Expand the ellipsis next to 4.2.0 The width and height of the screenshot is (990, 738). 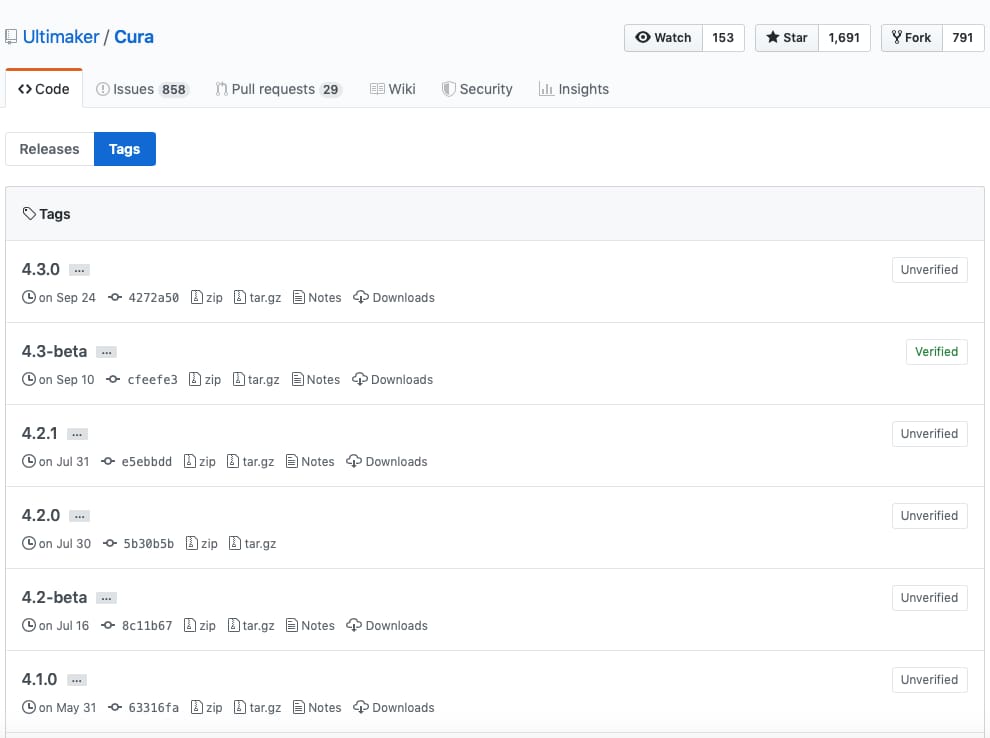pos(79,516)
